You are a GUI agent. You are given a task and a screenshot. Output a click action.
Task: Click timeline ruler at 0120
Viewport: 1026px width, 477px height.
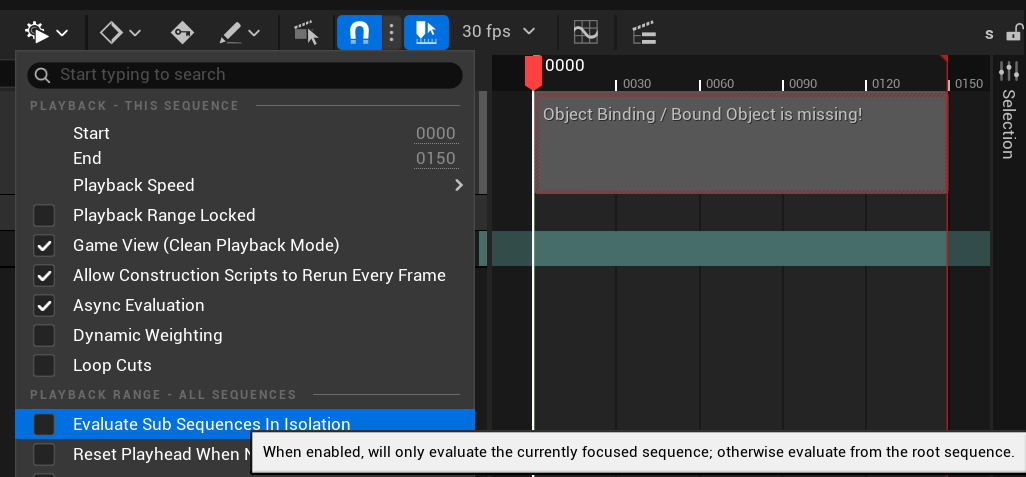[886, 84]
